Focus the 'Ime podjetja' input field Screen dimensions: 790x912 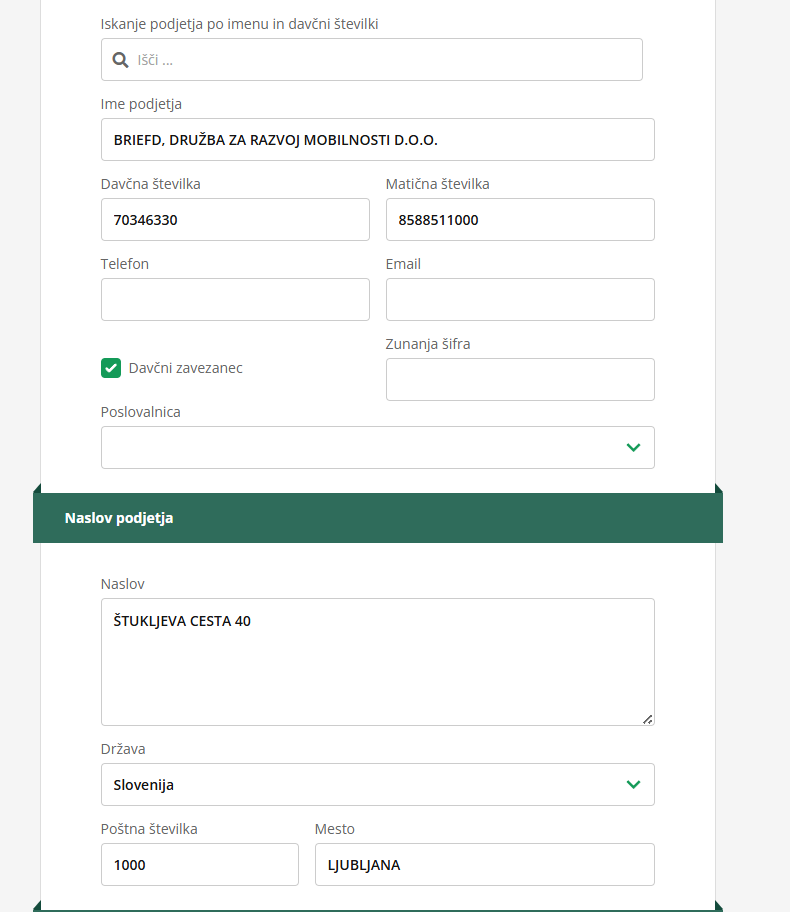pos(377,140)
